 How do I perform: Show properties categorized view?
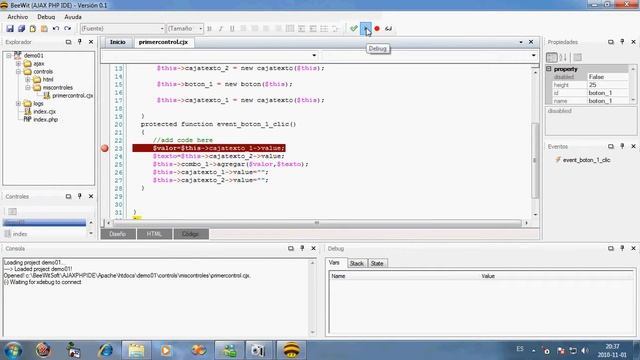tap(552, 57)
